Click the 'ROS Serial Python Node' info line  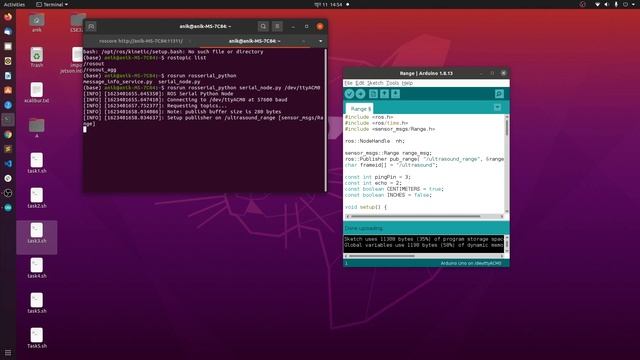(x=158, y=93)
